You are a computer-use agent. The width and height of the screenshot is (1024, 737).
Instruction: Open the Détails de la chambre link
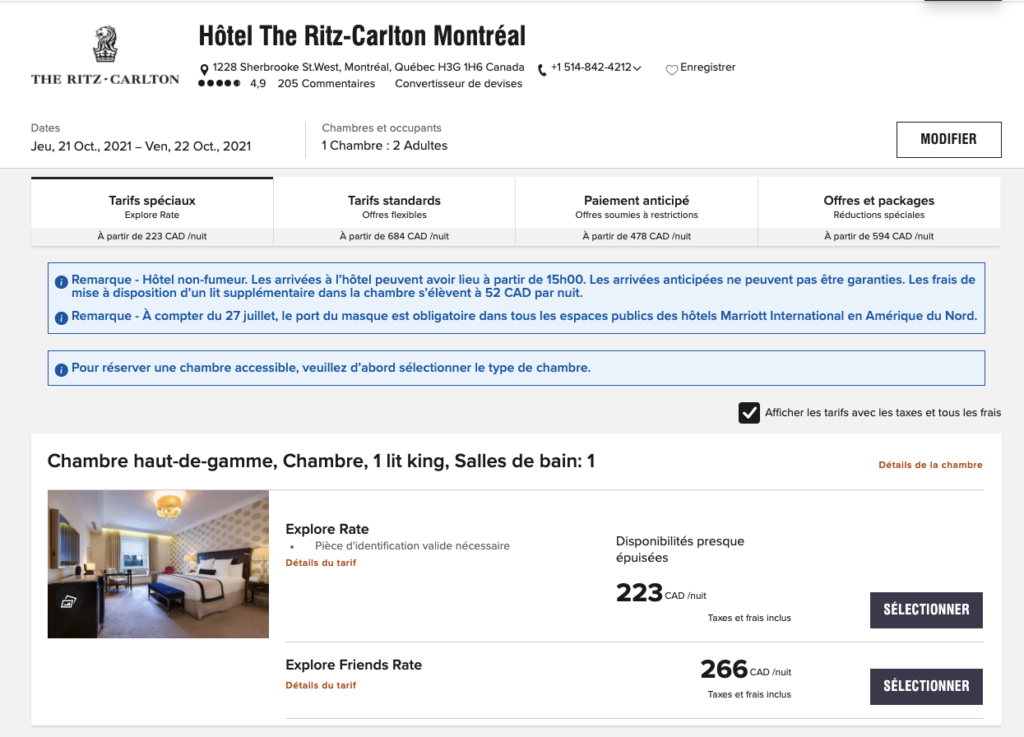tap(930, 465)
